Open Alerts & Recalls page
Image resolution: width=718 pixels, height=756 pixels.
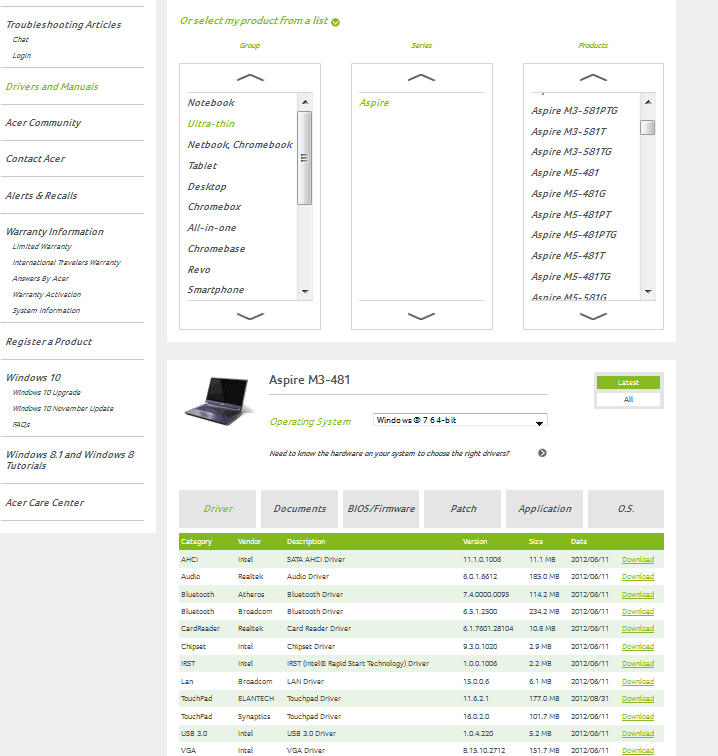pos(41,196)
